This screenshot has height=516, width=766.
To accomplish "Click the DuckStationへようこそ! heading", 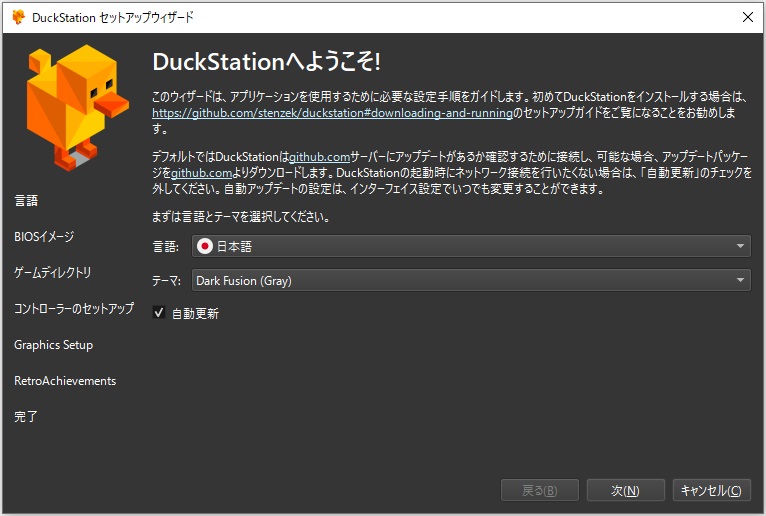I will tap(267, 62).
